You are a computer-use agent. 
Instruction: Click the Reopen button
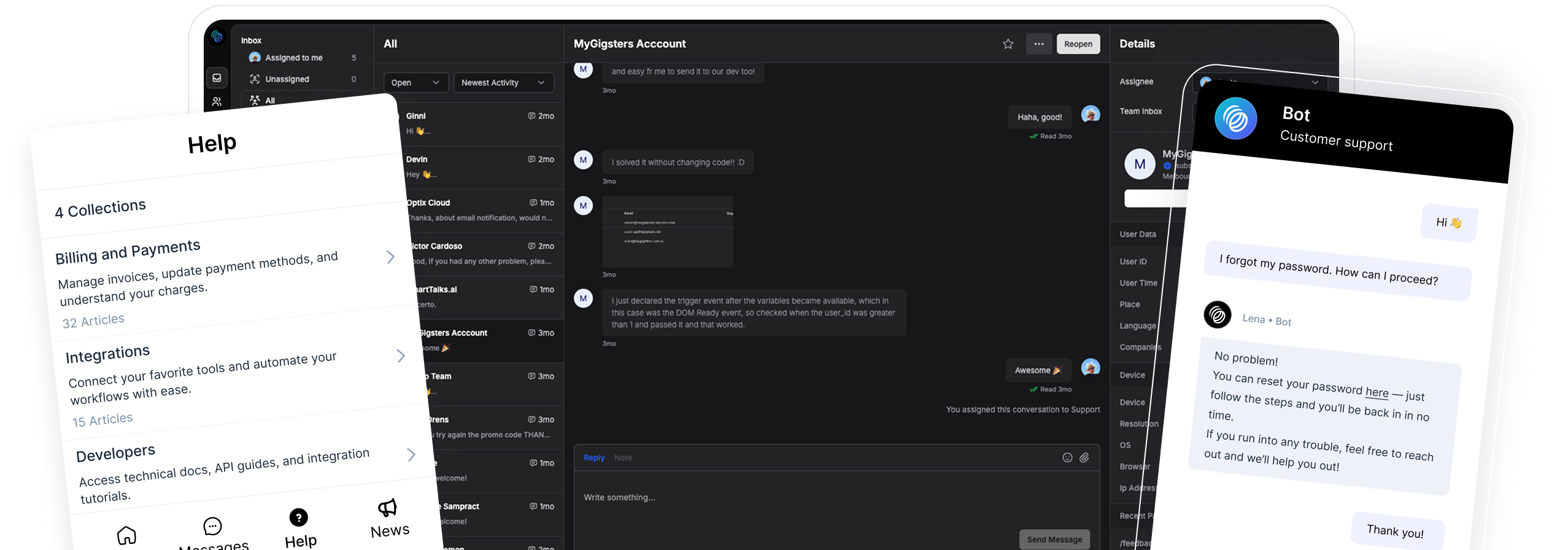pyautogui.click(x=1078, y=44)
